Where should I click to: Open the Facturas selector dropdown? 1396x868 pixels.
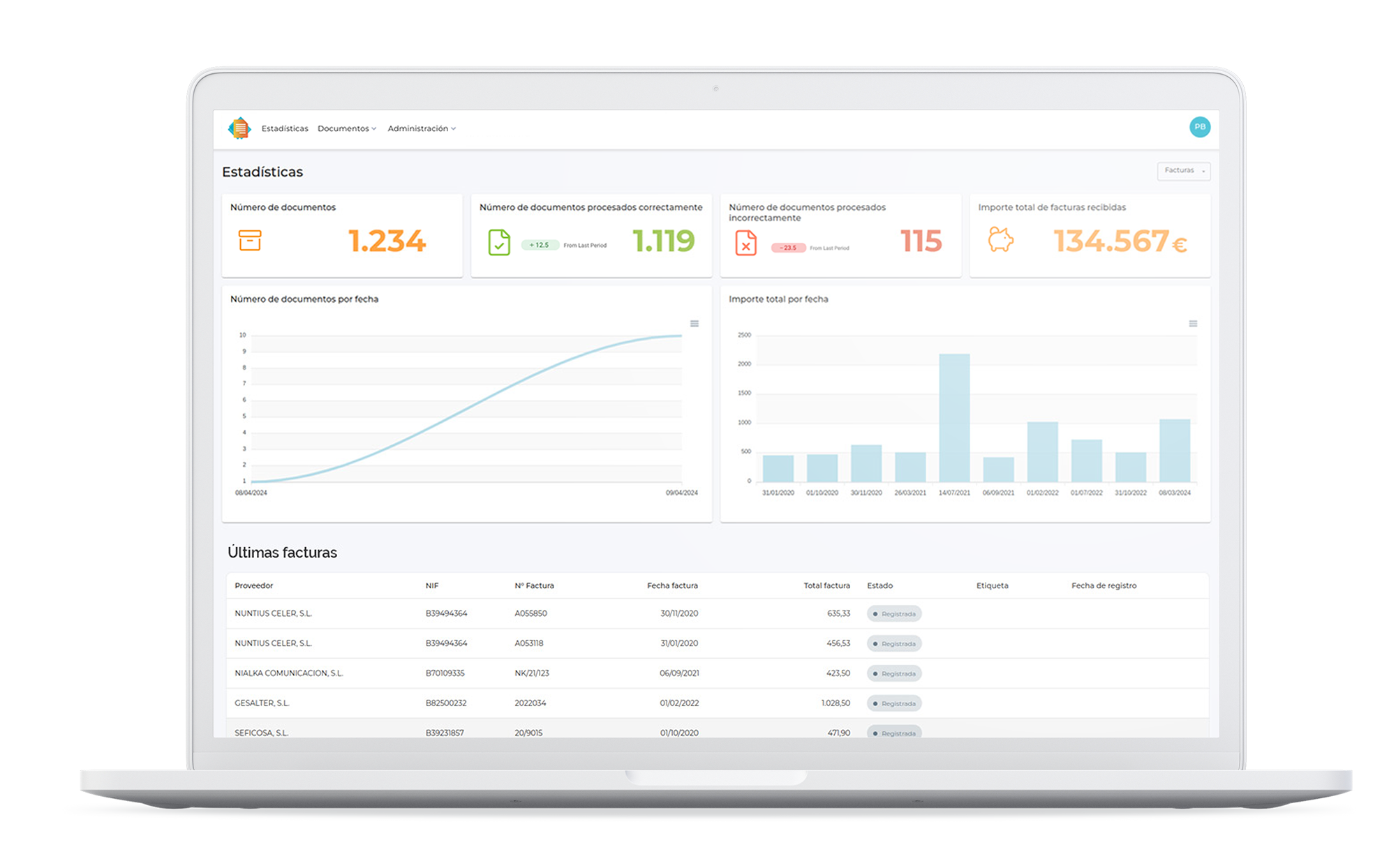(x=1184, y=171)
